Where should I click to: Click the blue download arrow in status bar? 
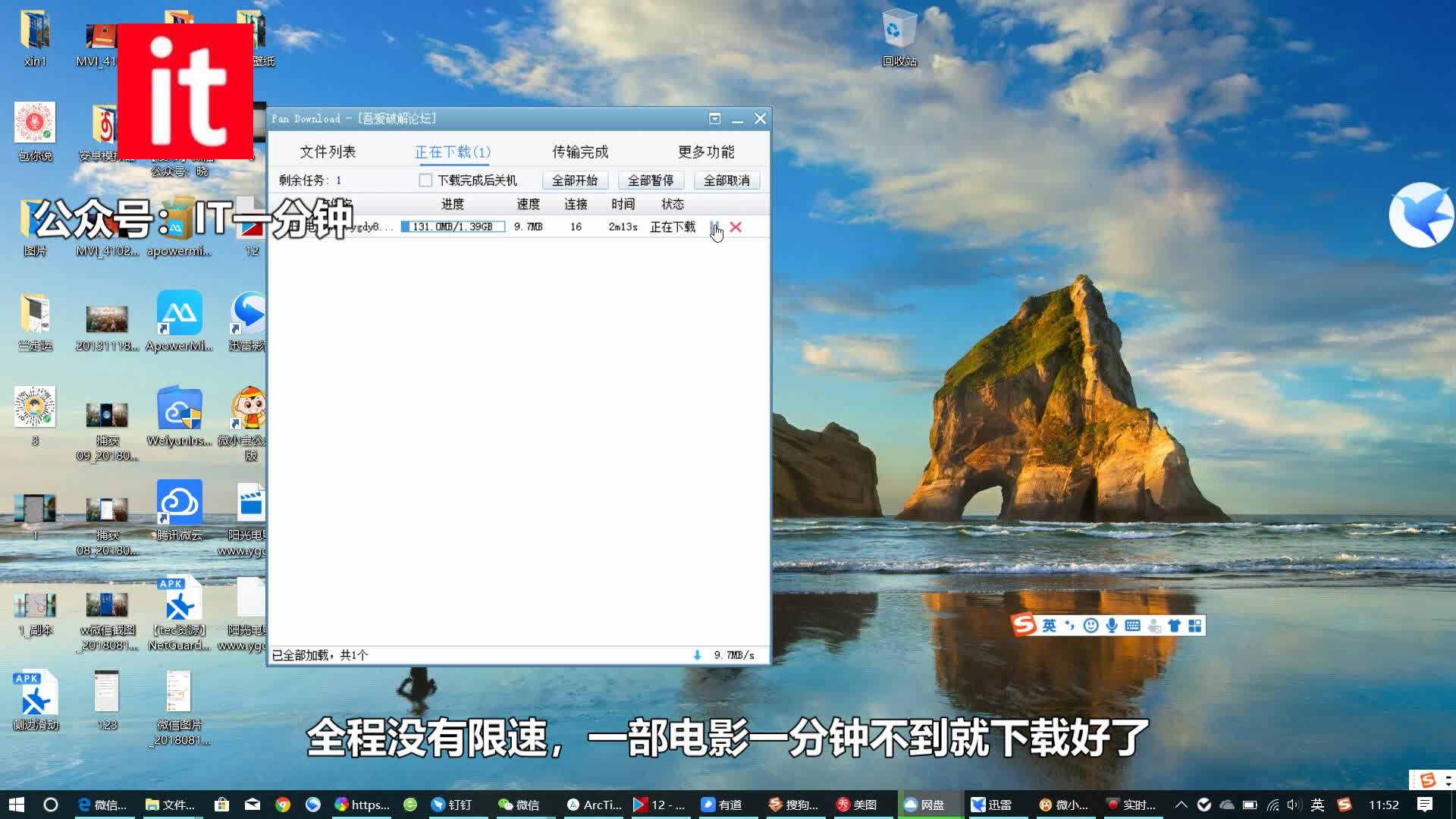tap(697, 655)
